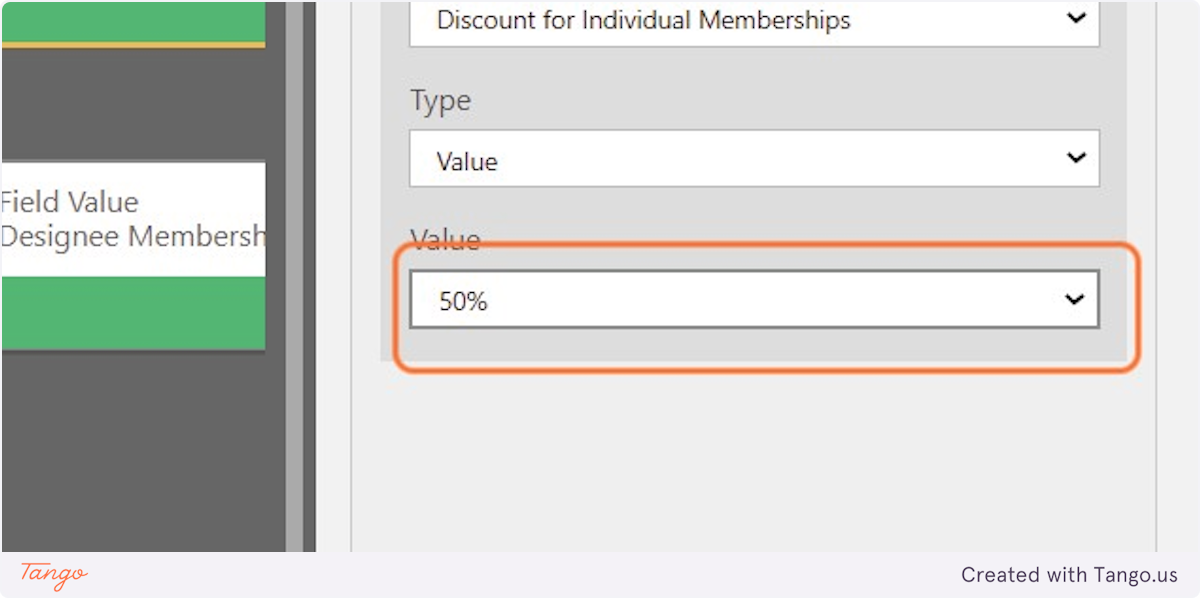Click the dark gray canvas background
Screen dimensions: 1200x598
coord(133,450)
